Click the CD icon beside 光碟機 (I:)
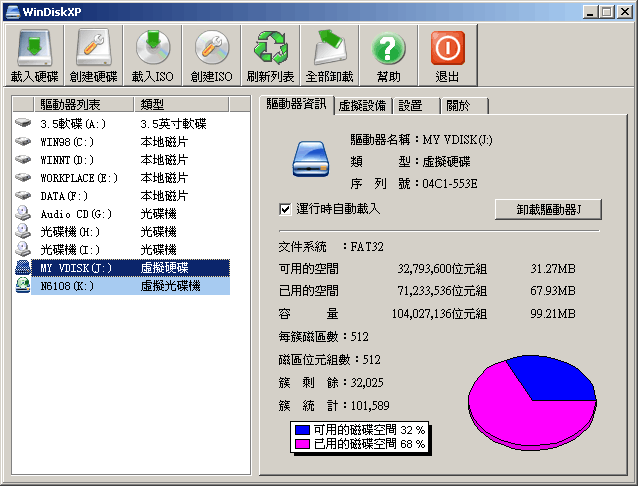The width and height of the screenshot is (638, 486). 23,249
